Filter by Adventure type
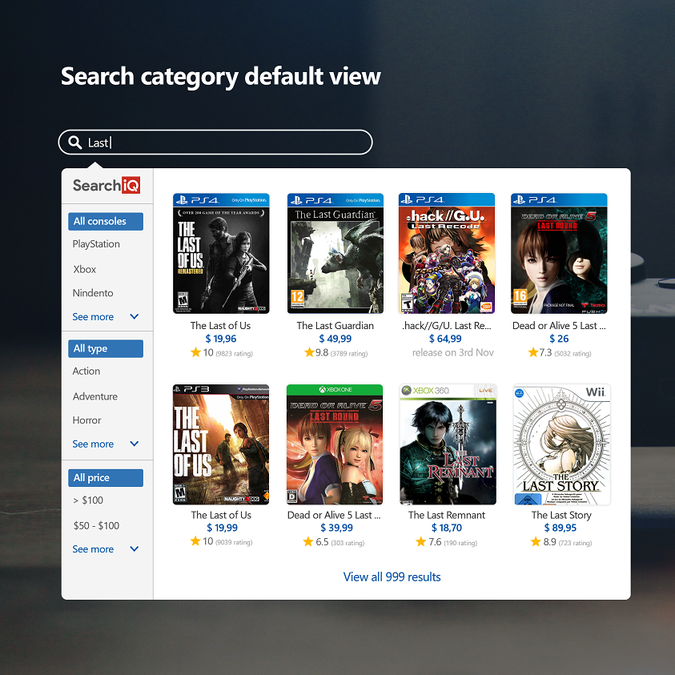 pyautogui.click(x=95, y=396)
